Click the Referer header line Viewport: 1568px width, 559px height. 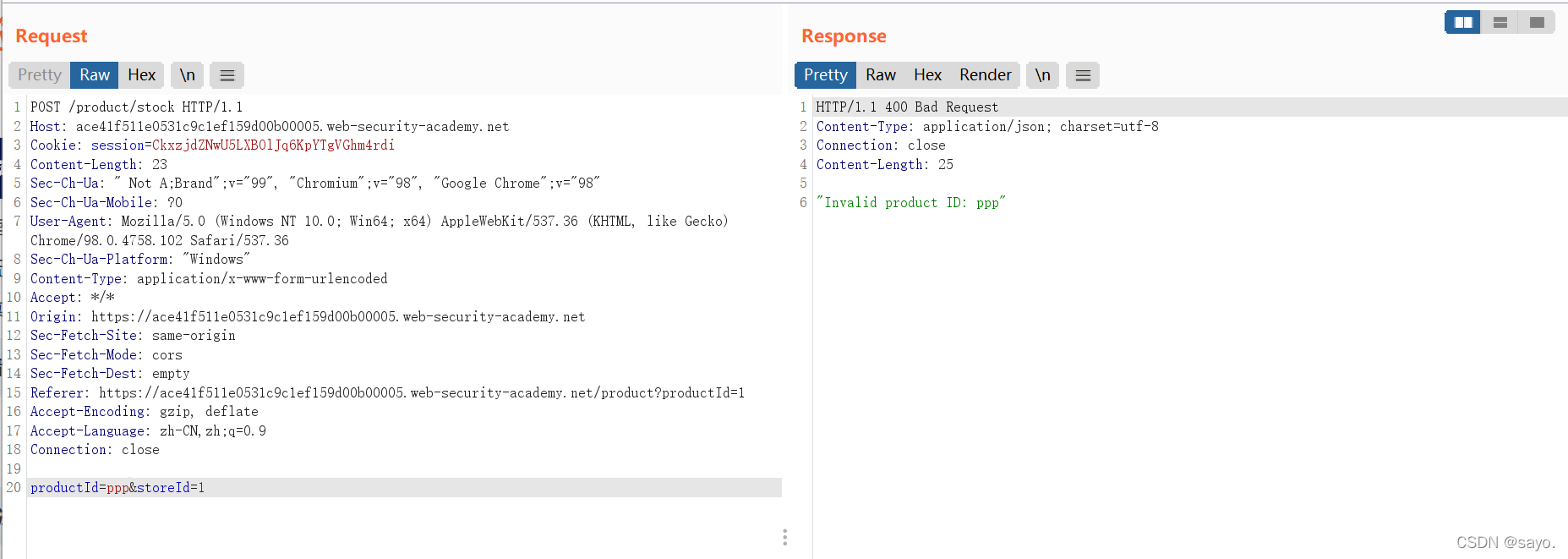tap(388, 393)
